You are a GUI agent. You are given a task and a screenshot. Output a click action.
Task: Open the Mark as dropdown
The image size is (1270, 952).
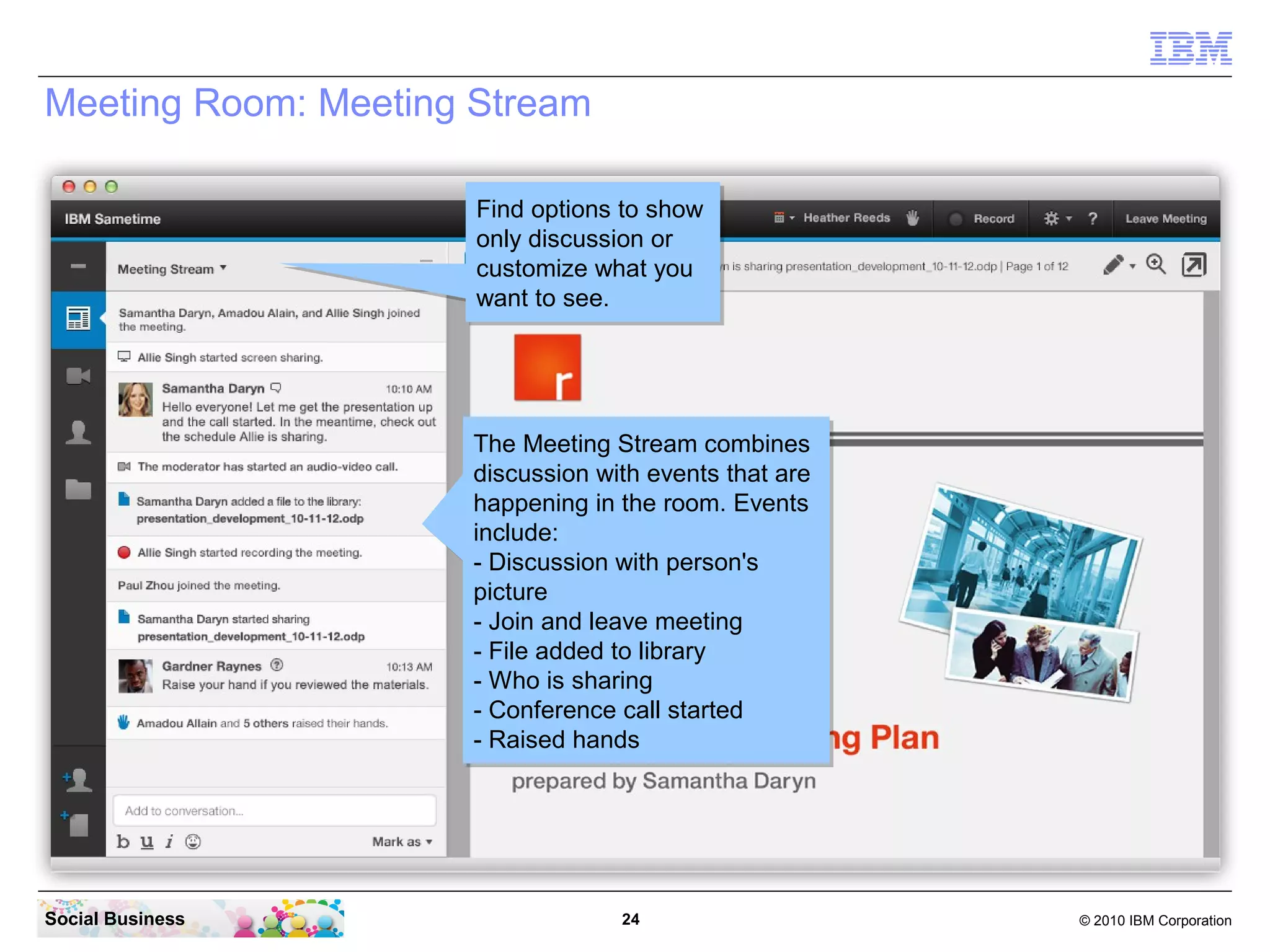click(402, 842)
